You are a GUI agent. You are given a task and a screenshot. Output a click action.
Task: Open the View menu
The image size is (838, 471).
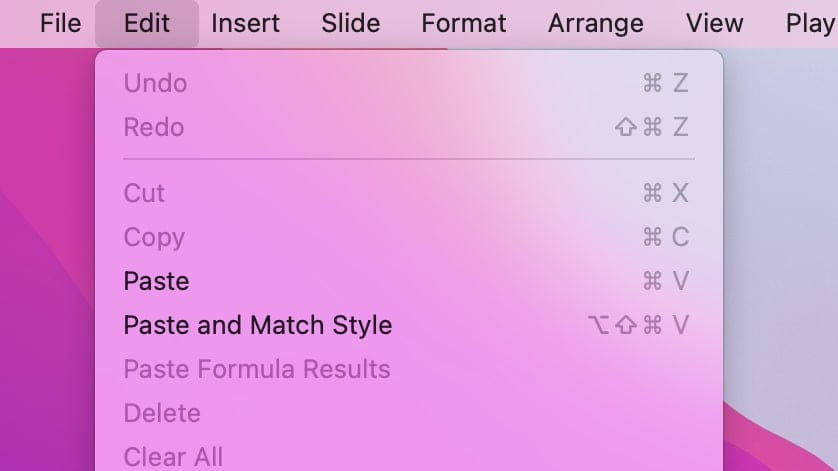tap(715, 24)
